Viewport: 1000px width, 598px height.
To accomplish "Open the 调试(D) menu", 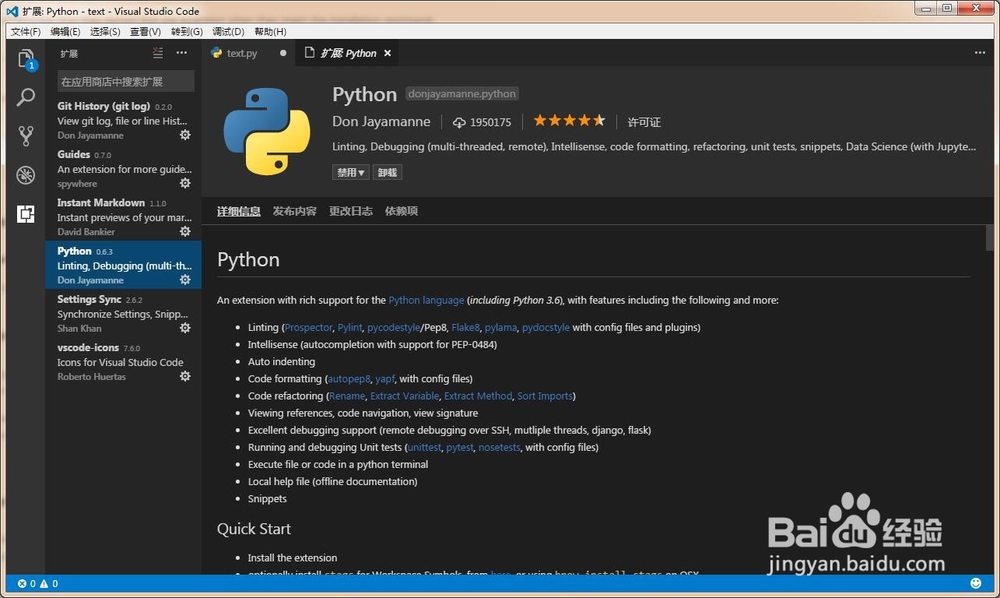I will (x=228, y=31).
